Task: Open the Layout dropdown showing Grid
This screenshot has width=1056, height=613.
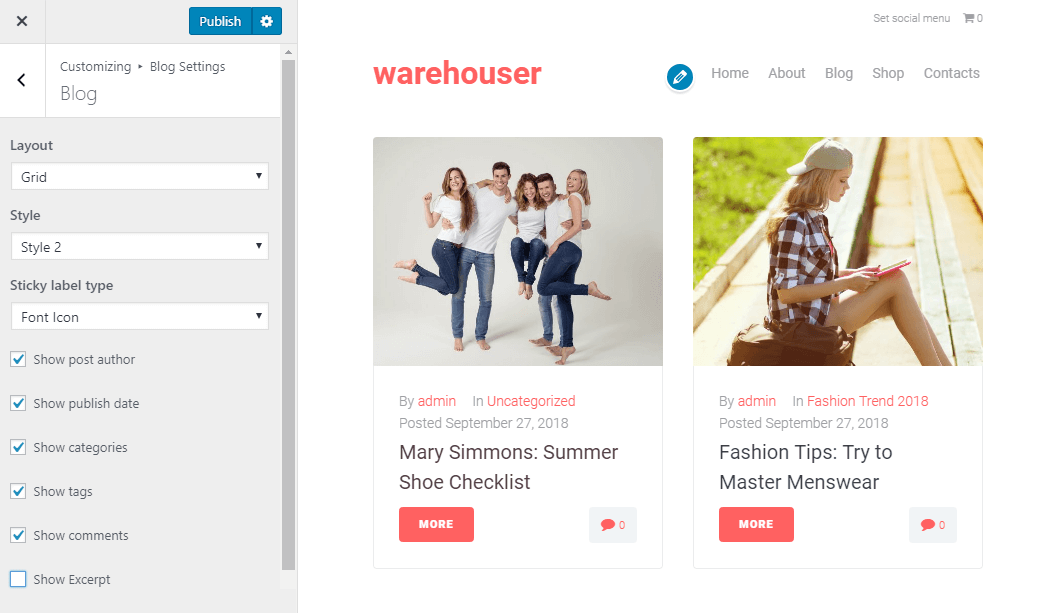Action: pyautogui.click(x=139, y=176)
